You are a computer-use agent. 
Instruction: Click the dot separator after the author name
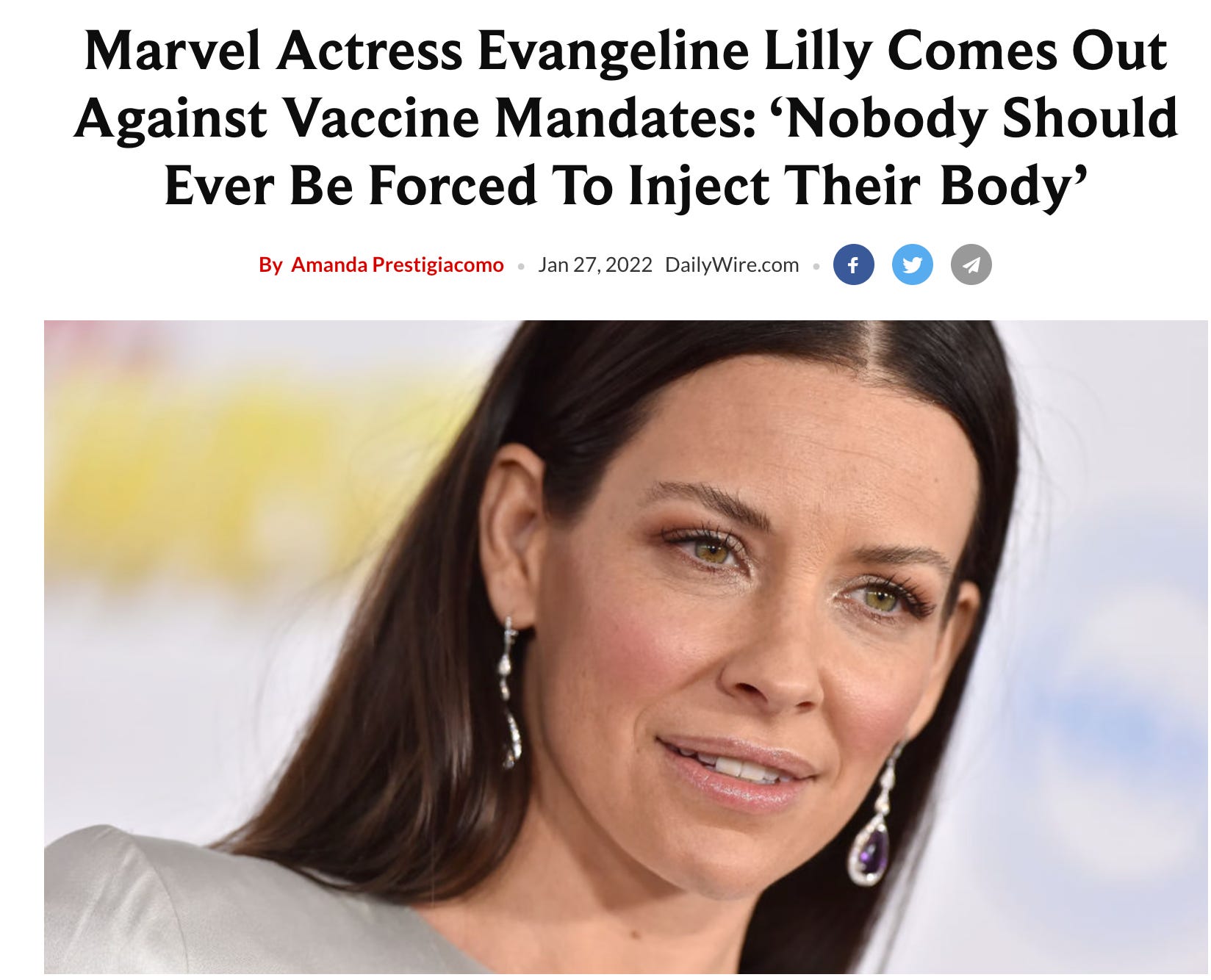pyautogui.click(x=521, y=266)
